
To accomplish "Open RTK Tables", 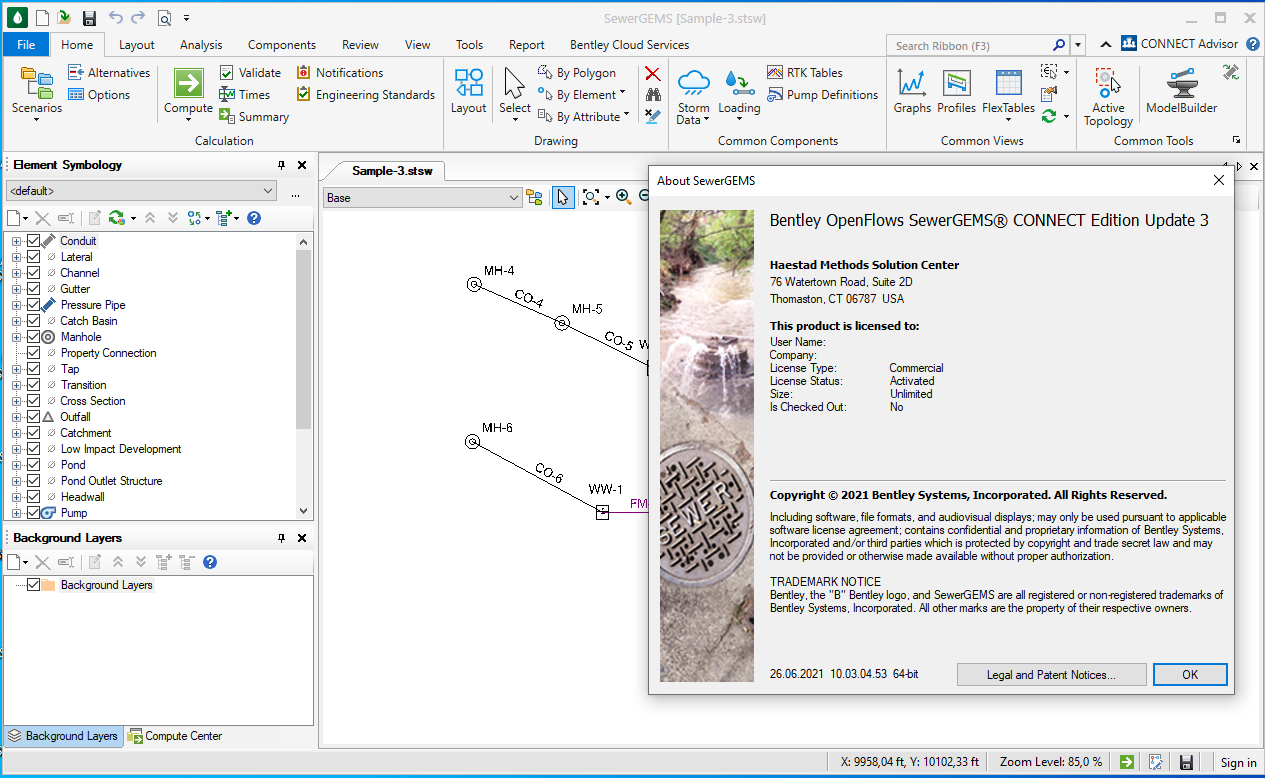I will pos(805,73).
